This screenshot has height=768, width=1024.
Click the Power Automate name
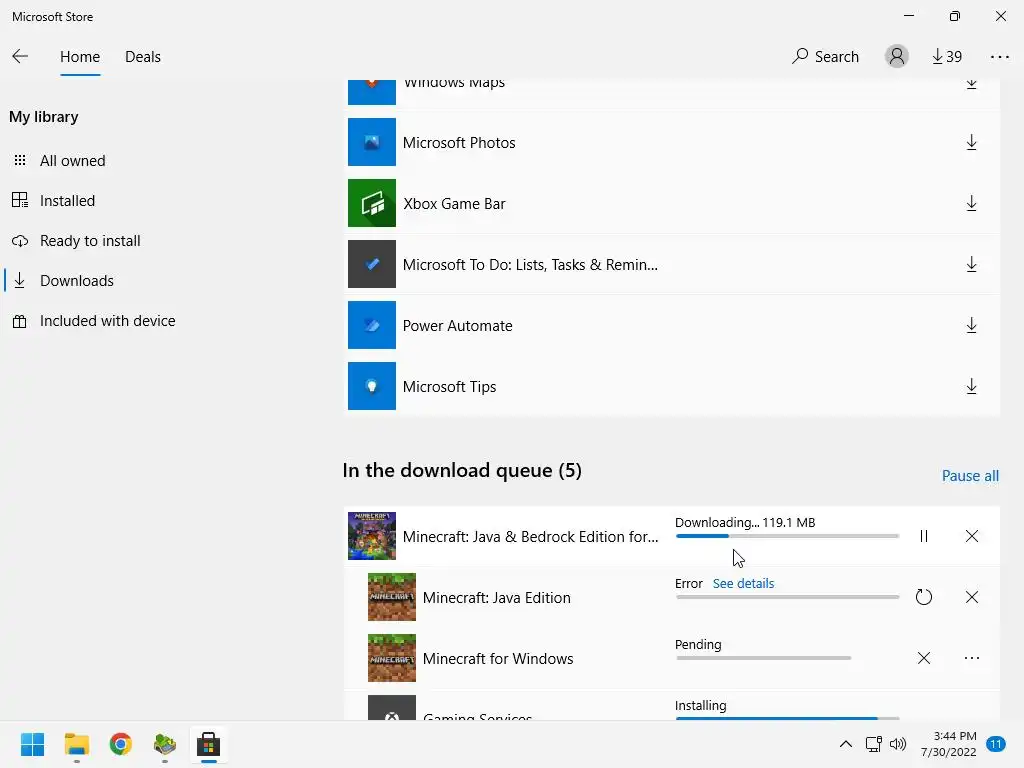pyautogui.click(x=458, y=325)
